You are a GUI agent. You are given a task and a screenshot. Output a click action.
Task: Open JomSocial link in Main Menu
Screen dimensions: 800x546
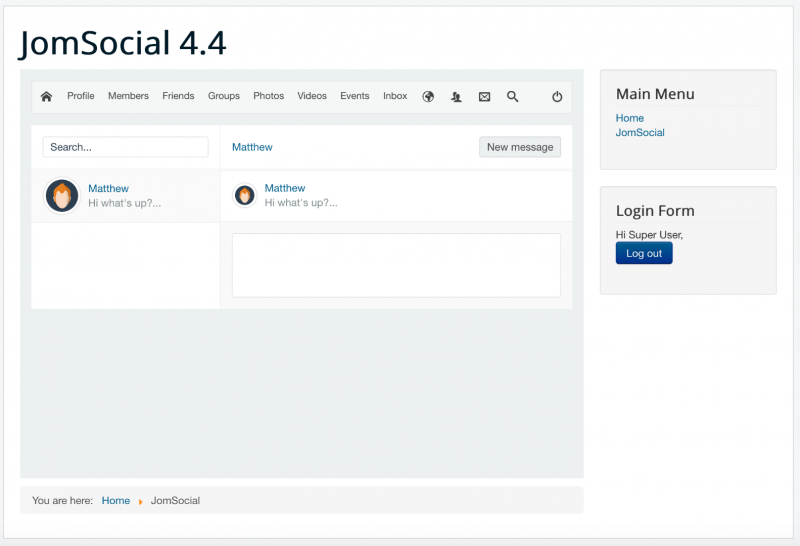[x=640, y=132]
